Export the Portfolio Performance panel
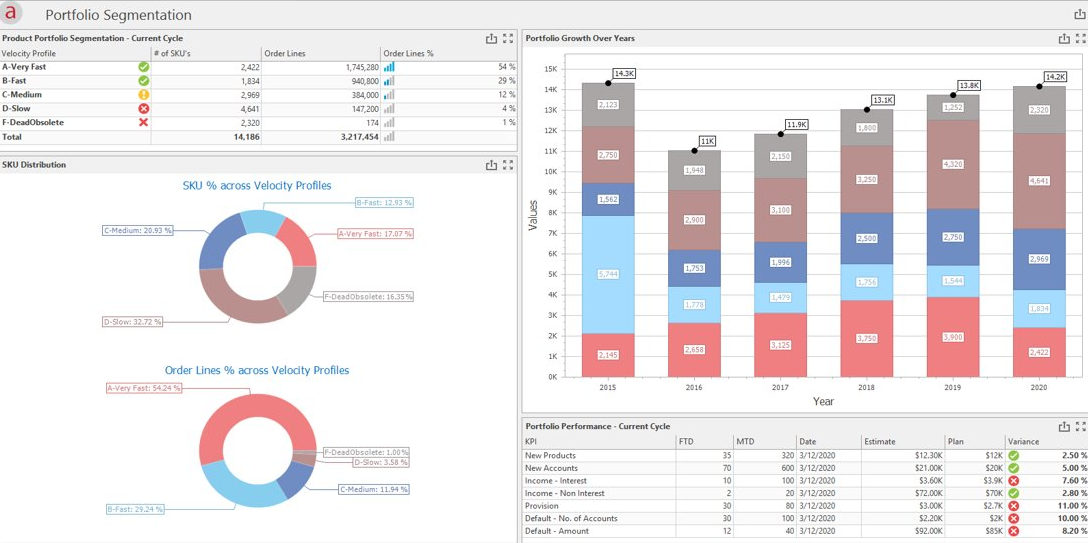Screen dimensions: 1088x543 [x=1064, y=426]
